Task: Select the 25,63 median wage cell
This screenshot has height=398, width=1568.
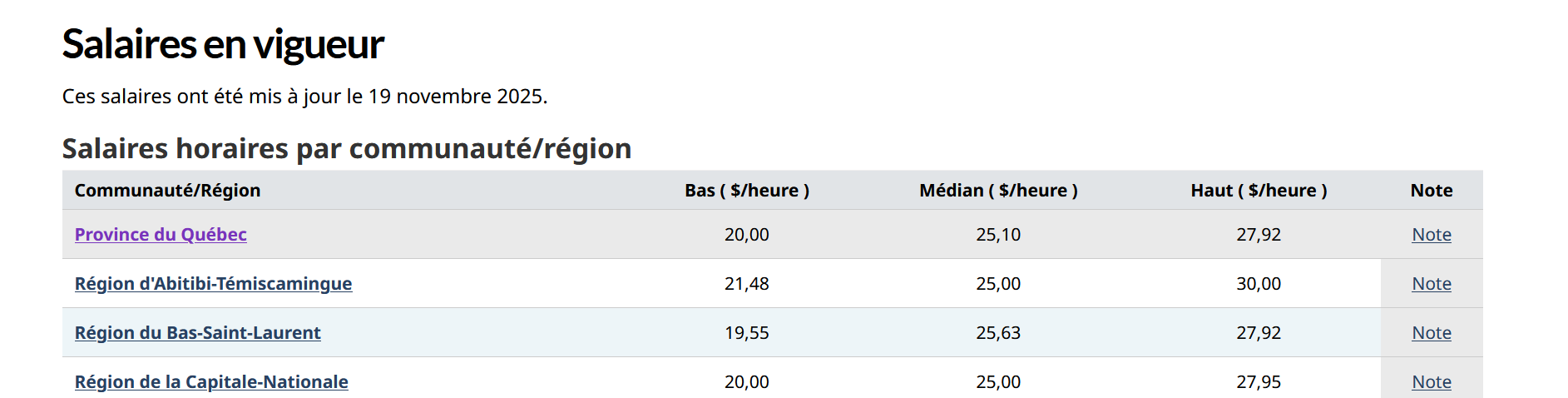Action: click(998, 333)
